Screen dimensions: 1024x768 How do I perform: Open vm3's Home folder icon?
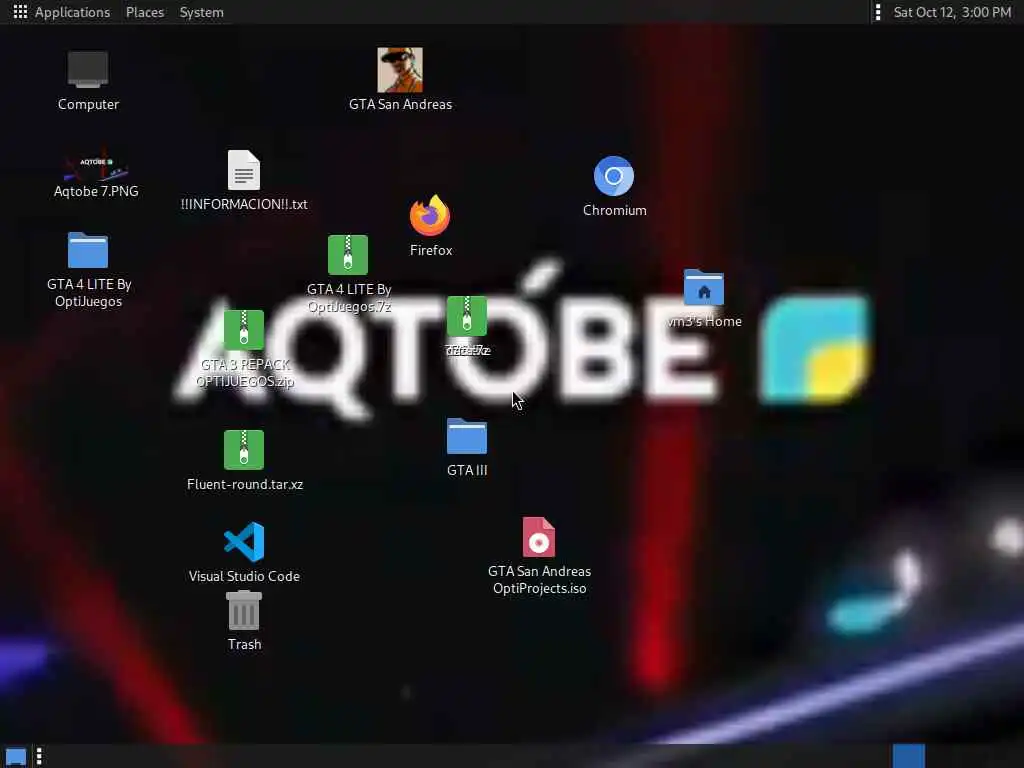(703, 287)
